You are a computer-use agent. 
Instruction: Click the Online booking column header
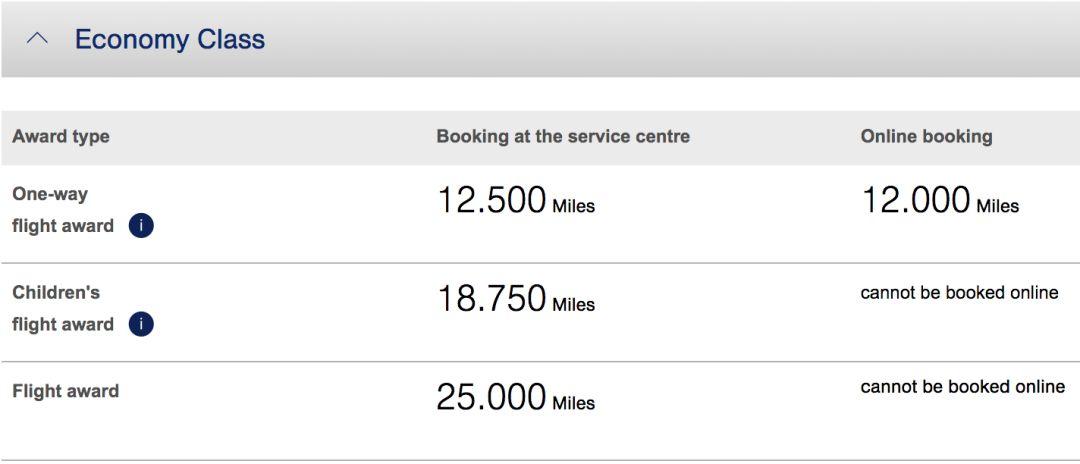[926, 136]
